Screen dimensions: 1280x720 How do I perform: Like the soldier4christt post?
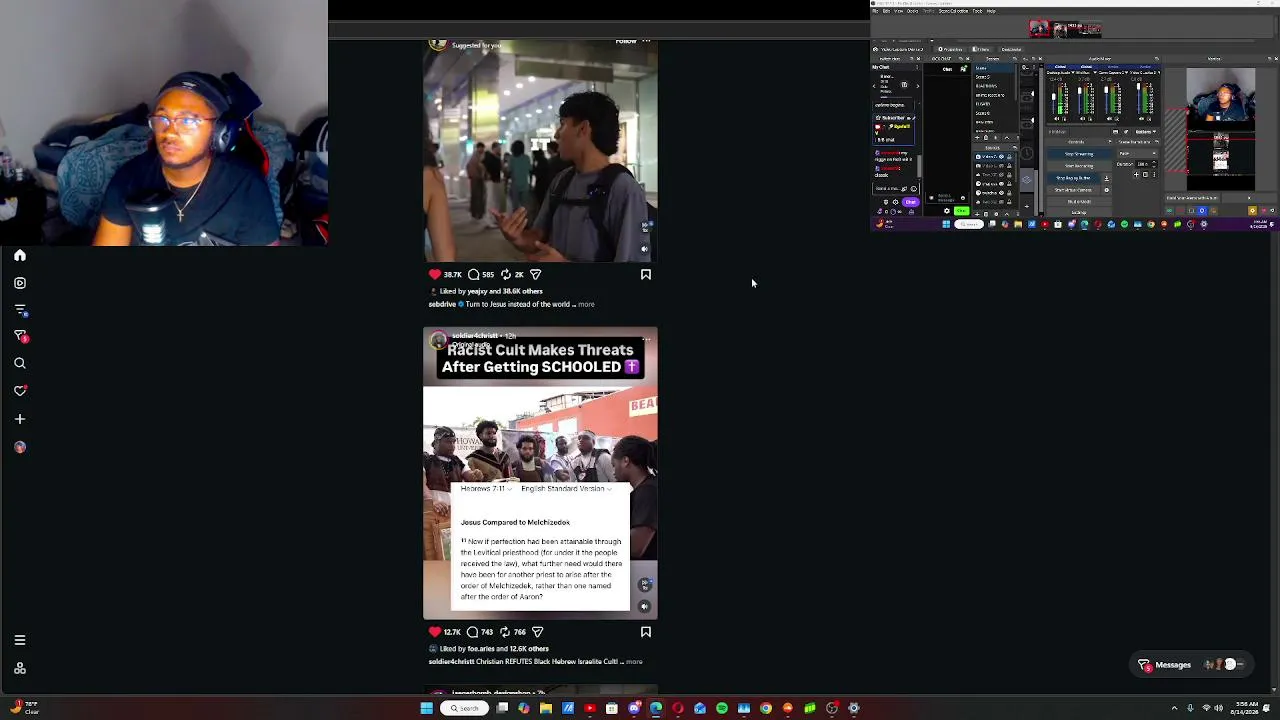point(434,632)
